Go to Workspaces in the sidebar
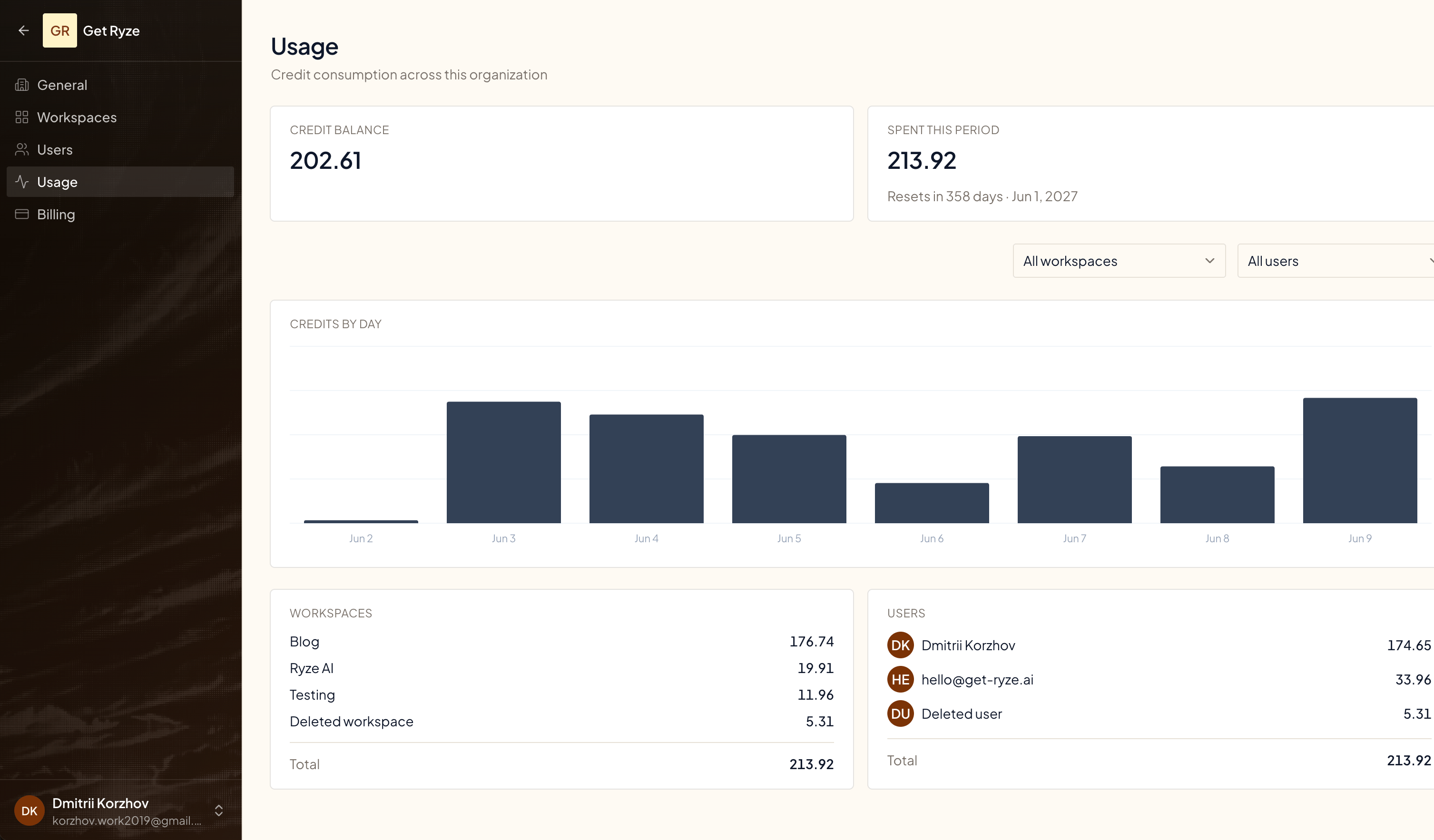Viewport: 1434px width, 840px height. pyautogui.click(x=120, y=117)
